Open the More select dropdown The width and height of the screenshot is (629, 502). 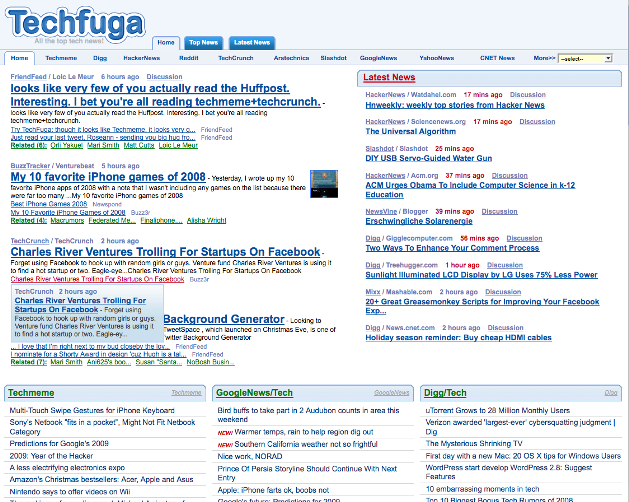(585, 59)
